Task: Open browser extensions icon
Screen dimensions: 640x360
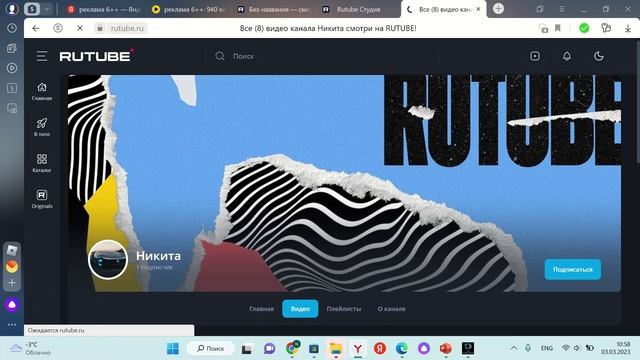Action: [x=606, y=28]
